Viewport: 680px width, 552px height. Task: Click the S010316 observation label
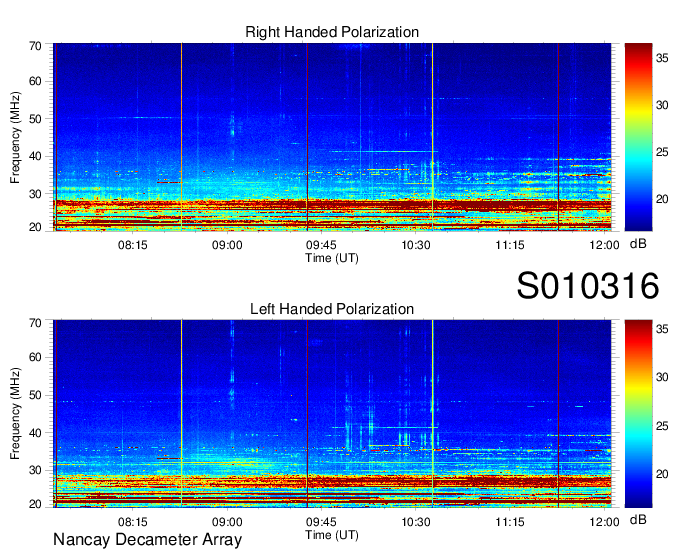click(x=588, y=286)
